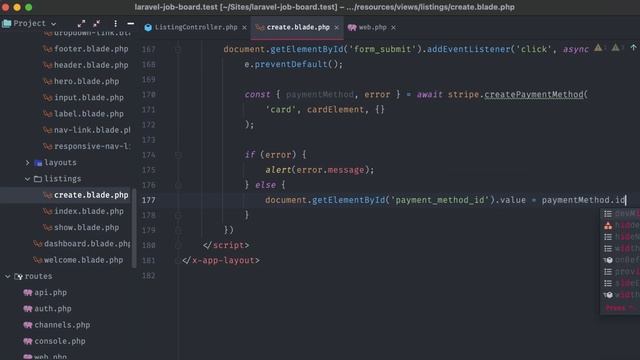640x360 pixels.
Task: Collapse the listings folder
Action: 27,179
